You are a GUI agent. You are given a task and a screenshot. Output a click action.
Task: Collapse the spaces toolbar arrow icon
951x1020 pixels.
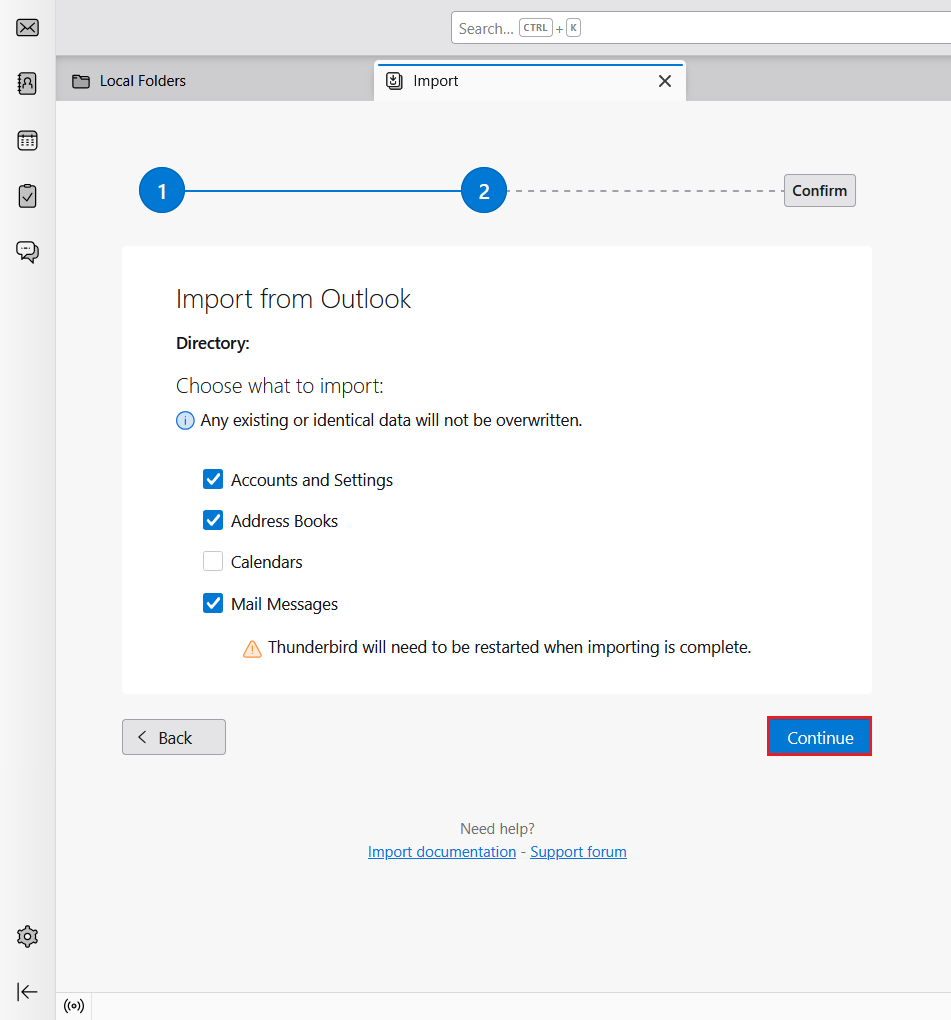pos(27,992)
